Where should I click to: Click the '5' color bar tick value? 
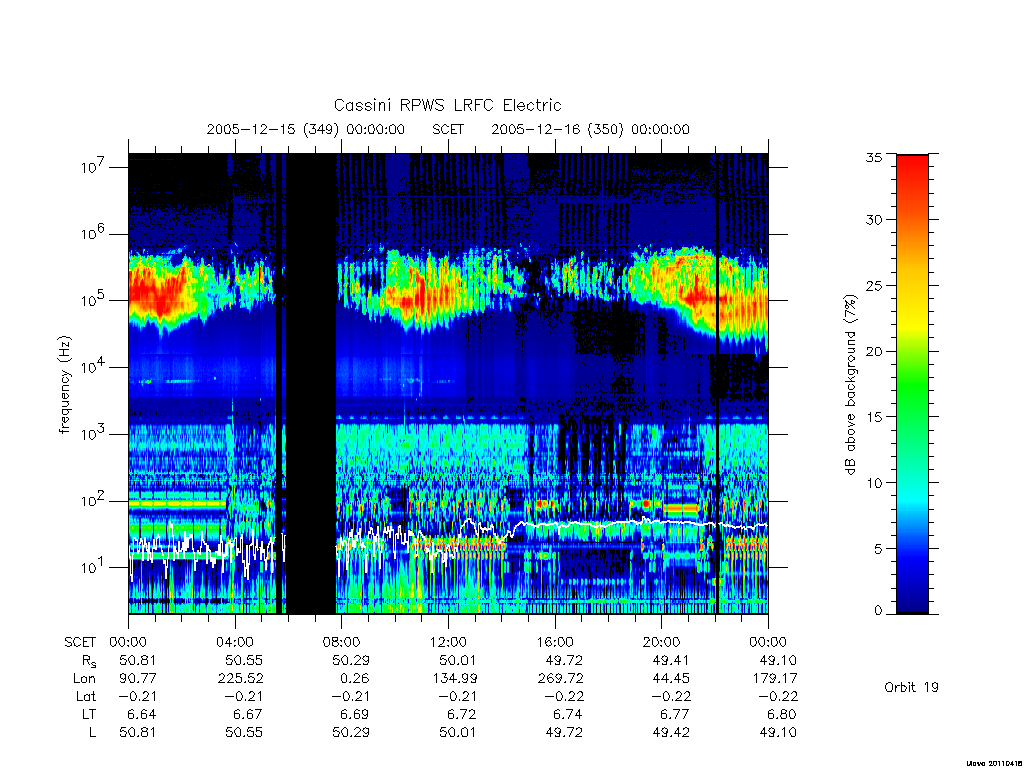click(878, 549)
